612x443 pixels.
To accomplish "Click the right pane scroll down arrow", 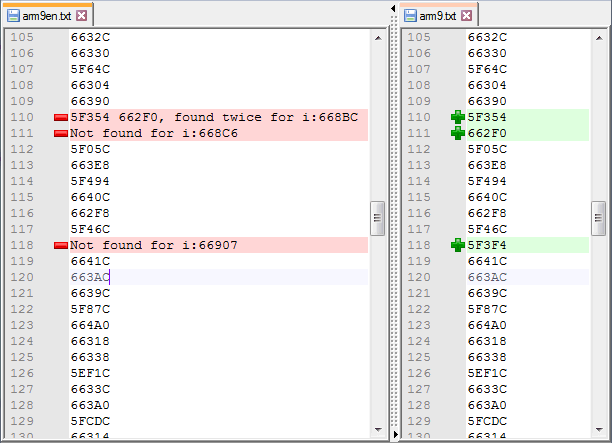I will click(x=599, y=430).
